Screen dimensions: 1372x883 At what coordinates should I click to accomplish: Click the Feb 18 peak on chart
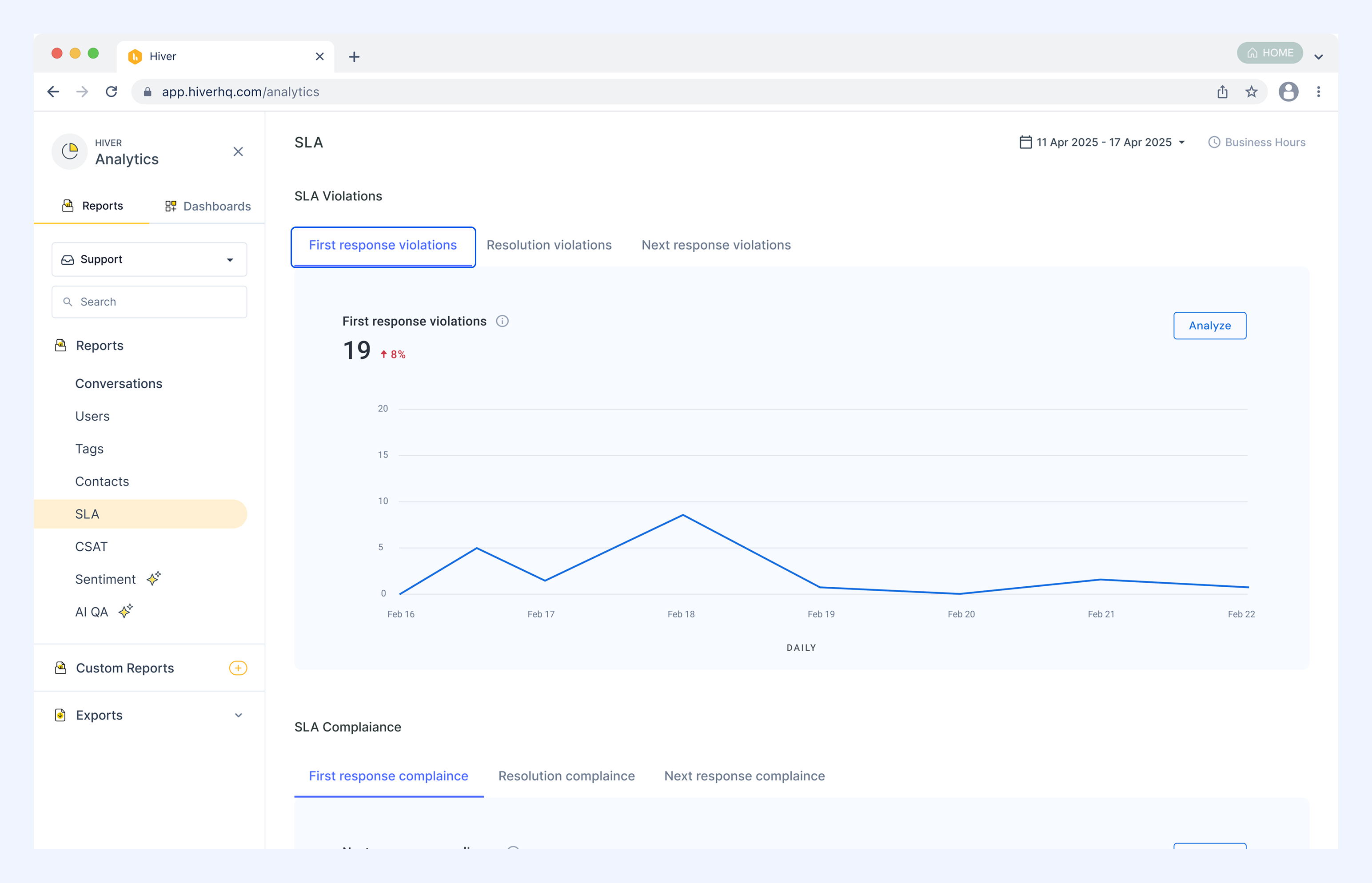coord(682,516)
